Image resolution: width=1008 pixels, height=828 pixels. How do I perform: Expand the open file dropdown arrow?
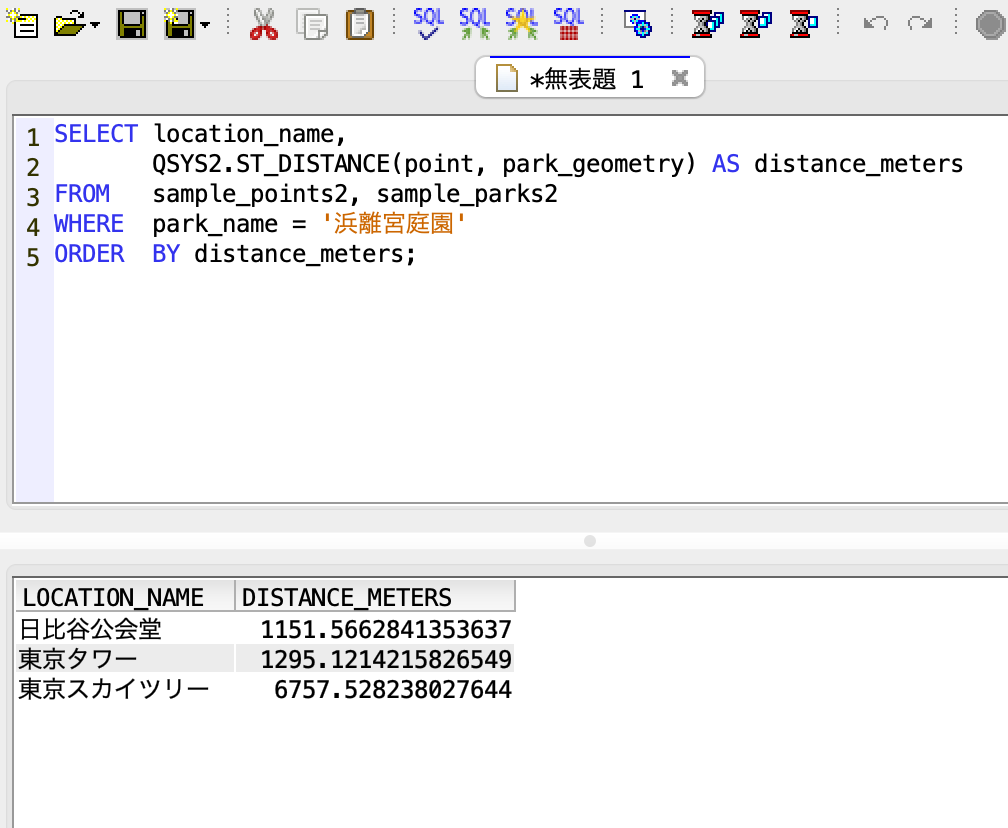coord(95,24)
